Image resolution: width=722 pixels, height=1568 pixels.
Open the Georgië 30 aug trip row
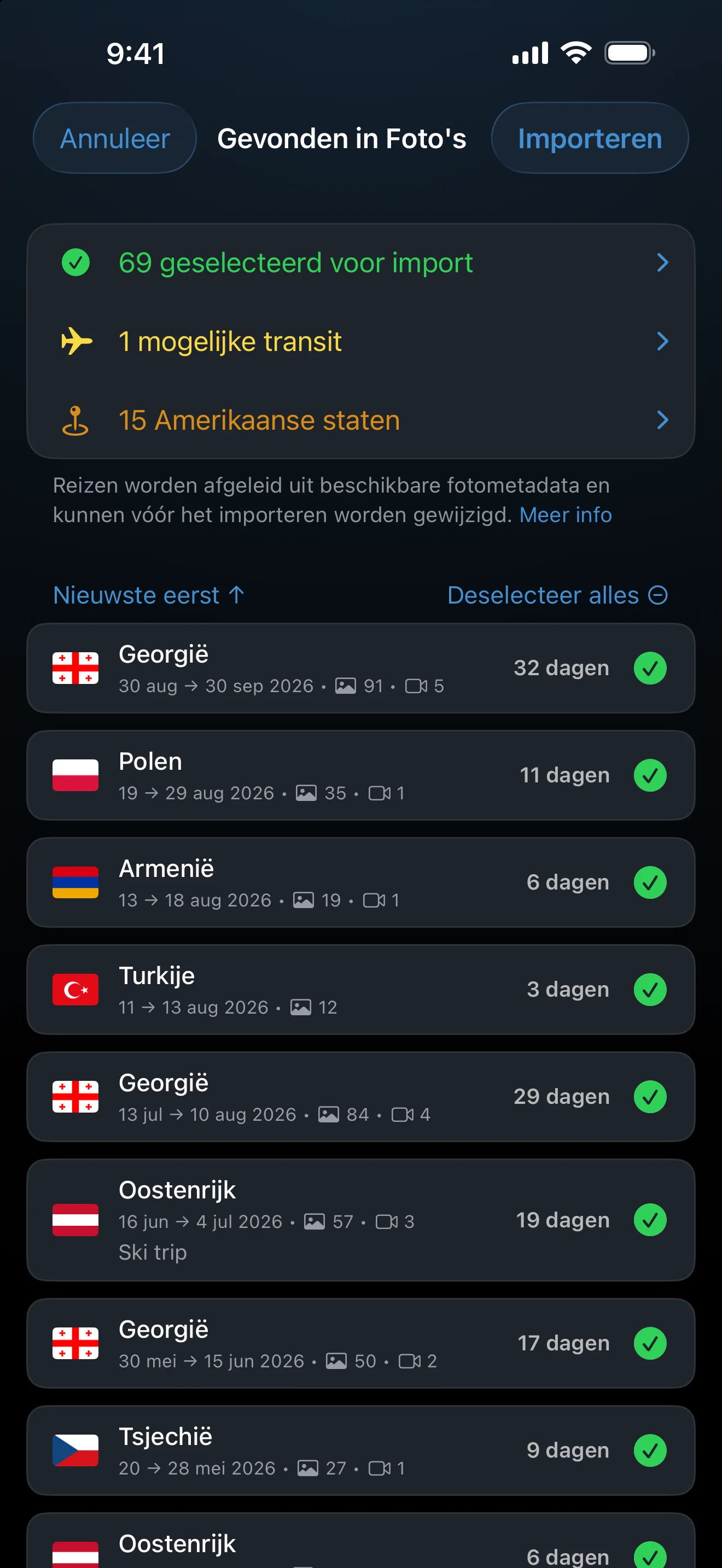click(x=361, y=668)
